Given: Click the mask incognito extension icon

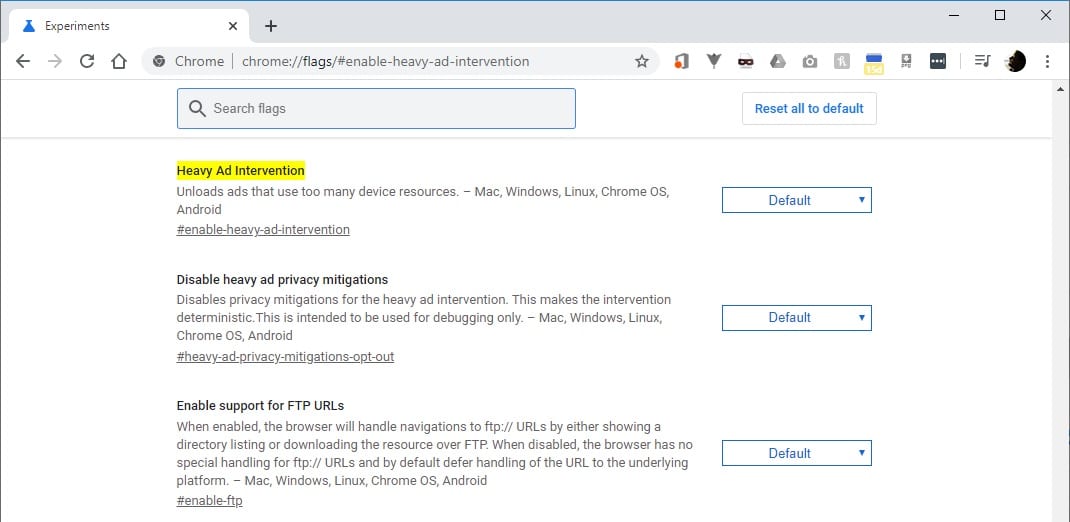Looking at the screenshot, I should click(745, 62).
